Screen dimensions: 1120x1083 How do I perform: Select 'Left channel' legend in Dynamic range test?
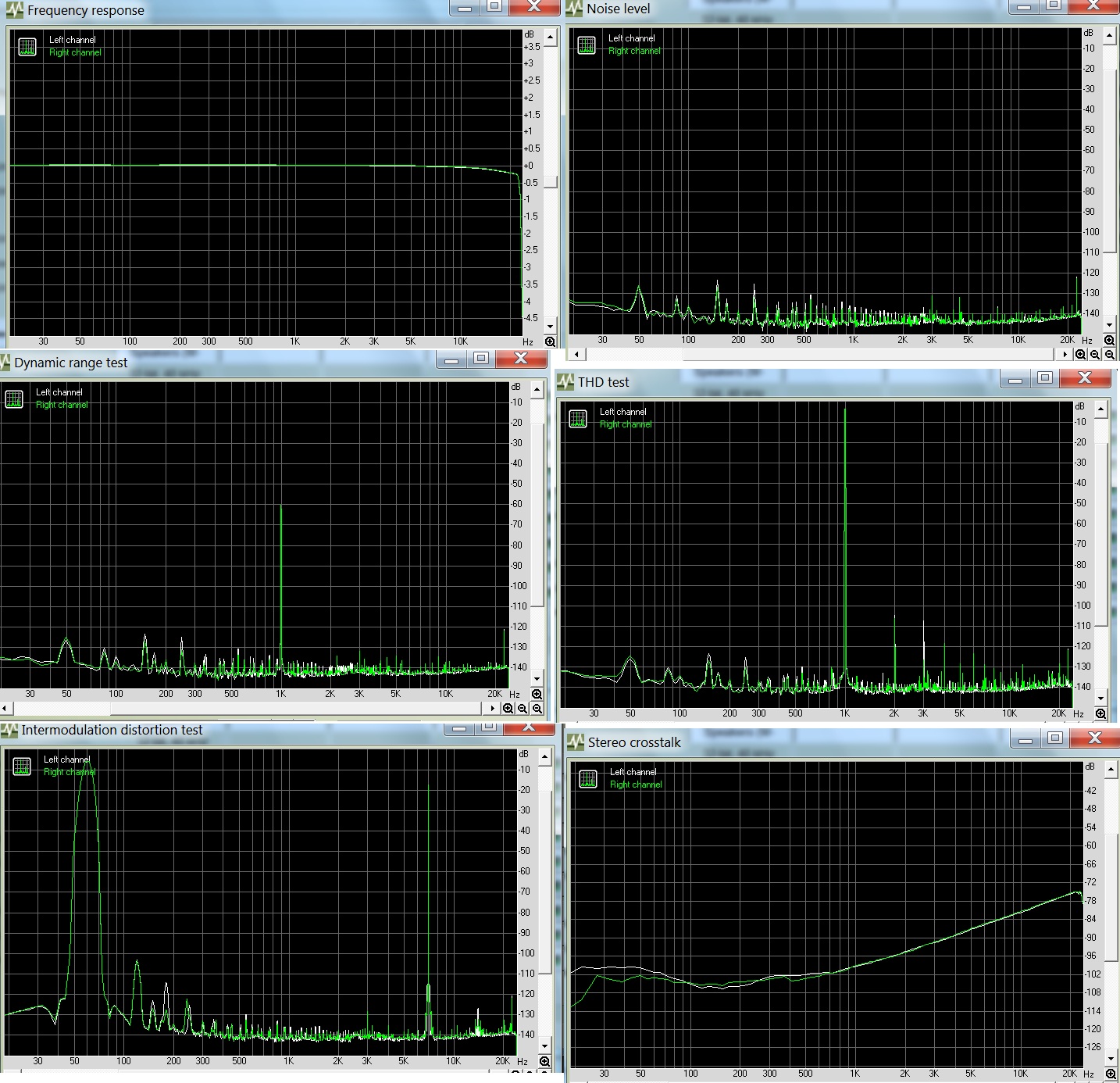coord(59,392)
